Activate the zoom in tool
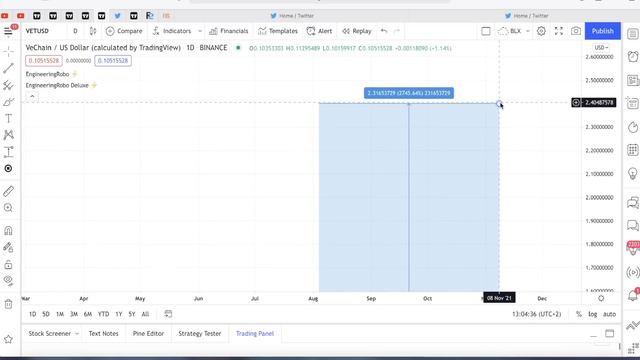 pos(8,208)
